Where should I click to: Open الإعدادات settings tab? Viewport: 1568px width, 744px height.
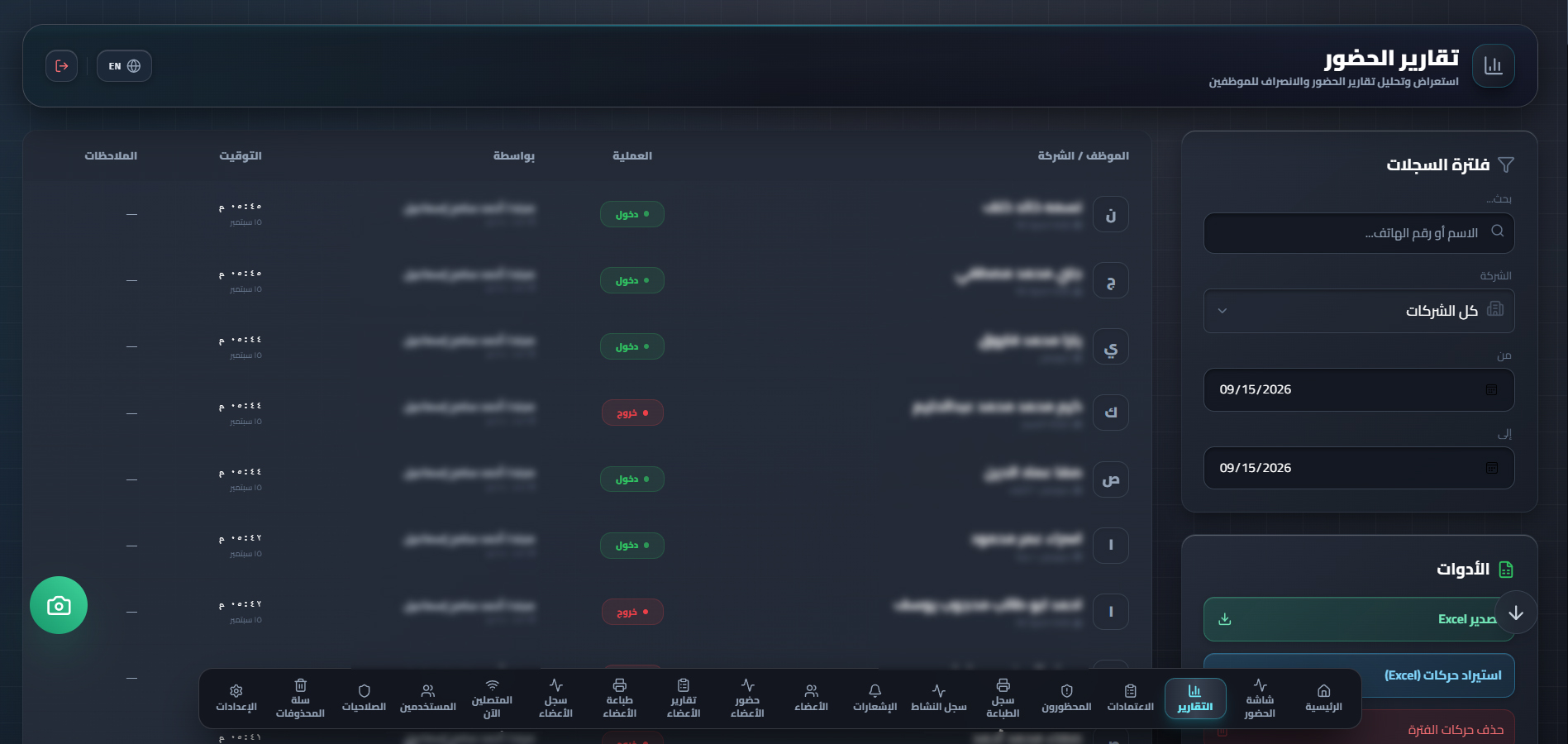(236, 699)
